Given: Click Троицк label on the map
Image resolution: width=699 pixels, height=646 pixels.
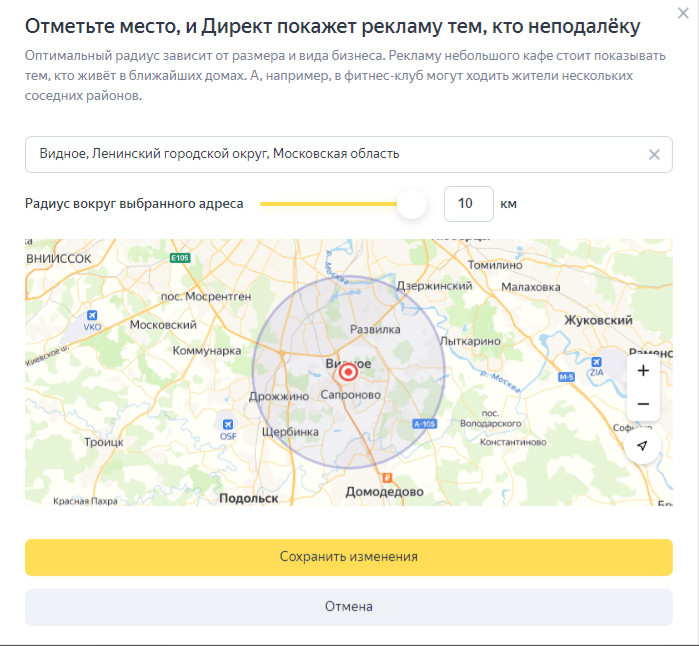Looking at the screenshot, I should click(x=104, y=442).
